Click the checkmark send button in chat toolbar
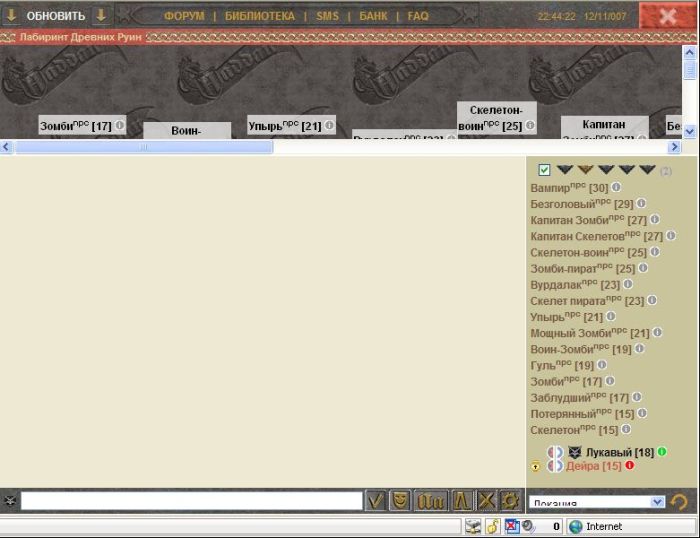 375,500
